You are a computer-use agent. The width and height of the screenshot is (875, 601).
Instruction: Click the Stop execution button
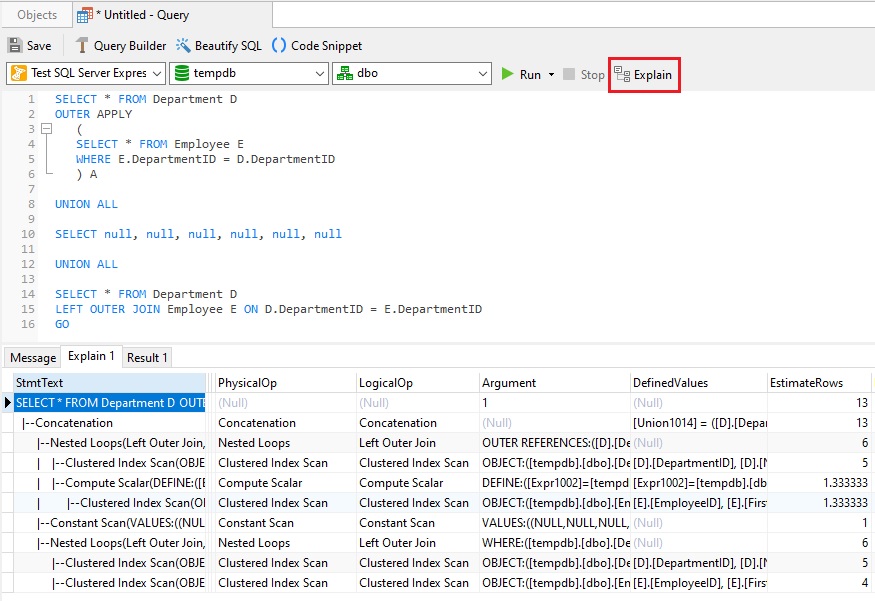point(583,74)
